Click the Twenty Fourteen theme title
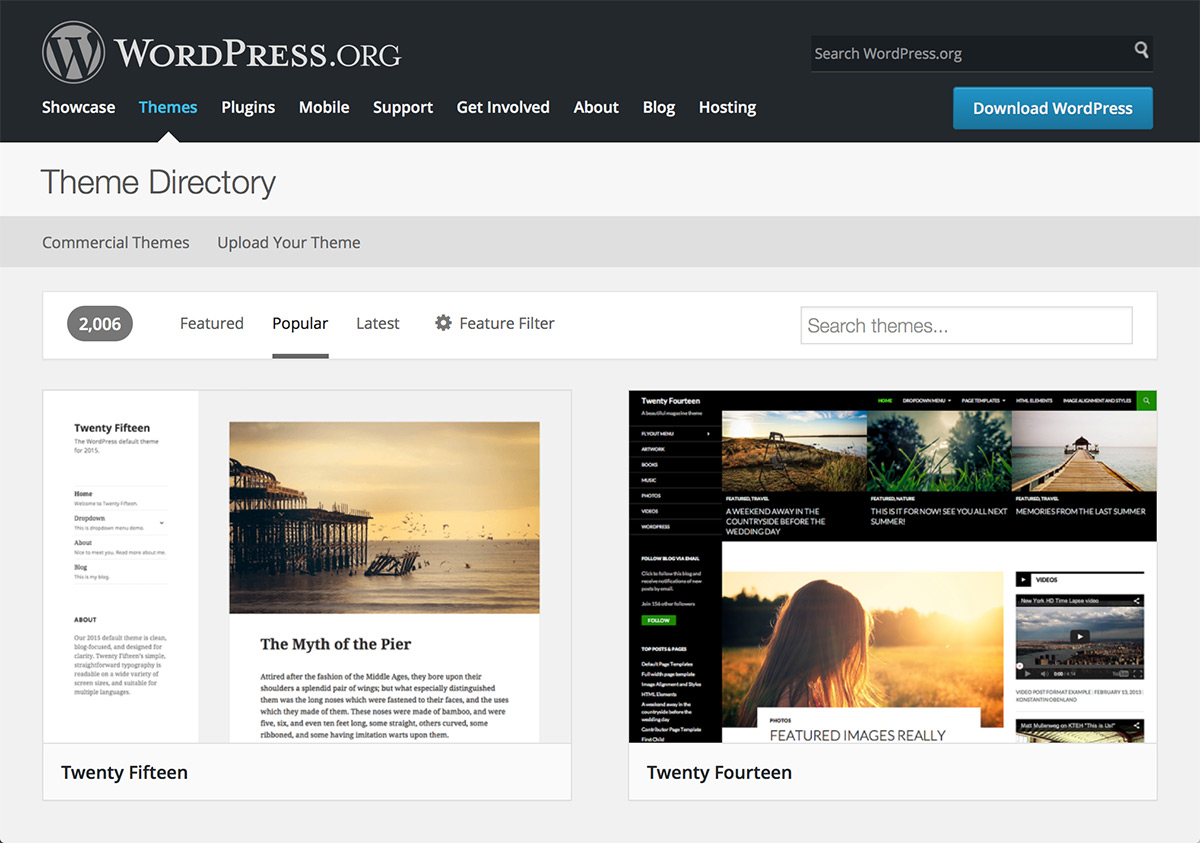This screenshot has height=843, width=1200. click(719, 772)
